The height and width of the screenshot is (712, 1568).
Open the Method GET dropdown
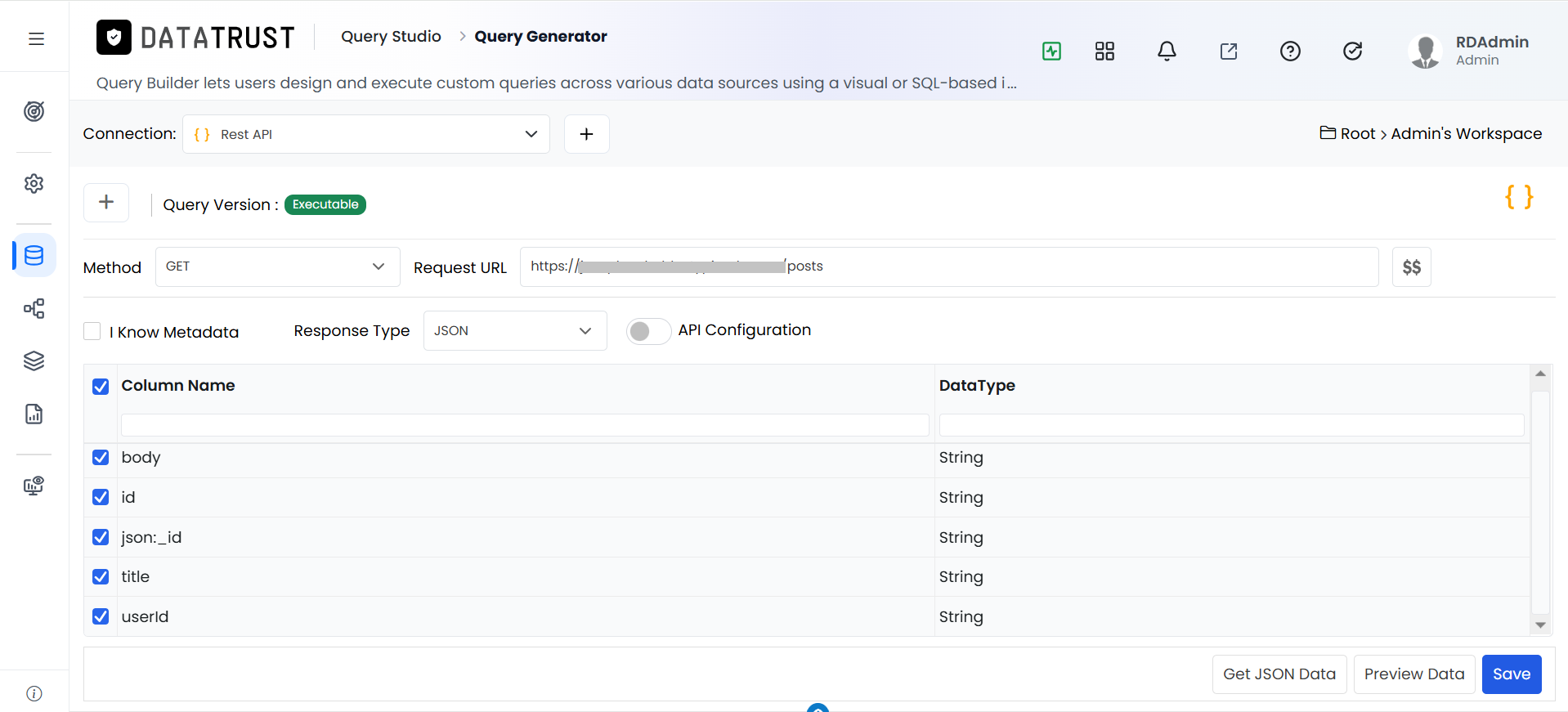point(278,266)
